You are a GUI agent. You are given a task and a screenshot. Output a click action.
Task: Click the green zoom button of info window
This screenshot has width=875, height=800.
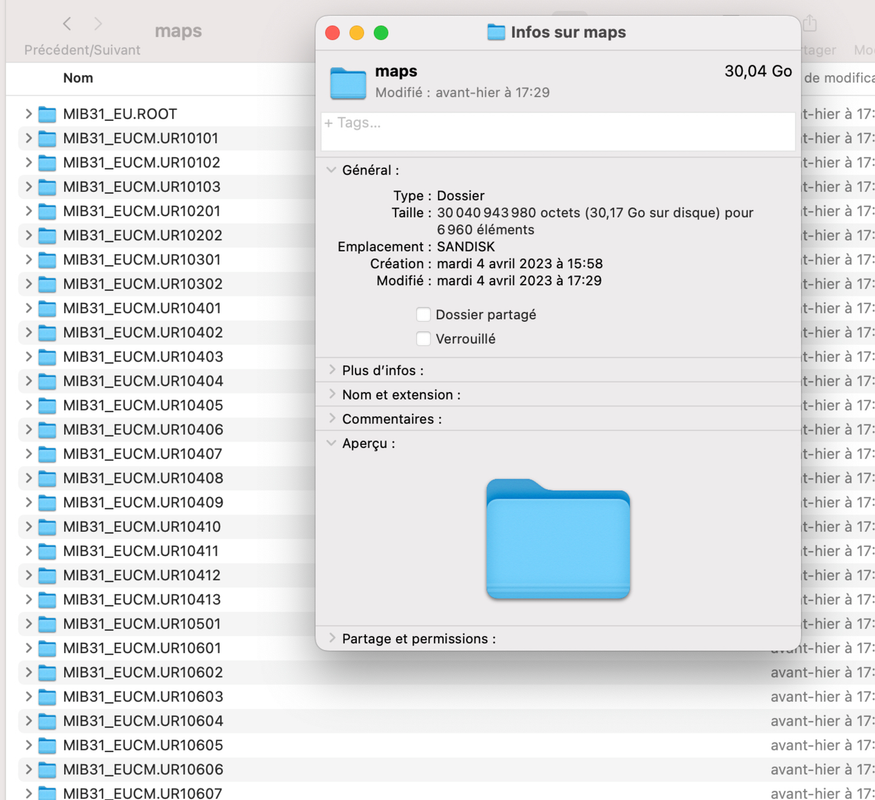(x=381, y=33)
